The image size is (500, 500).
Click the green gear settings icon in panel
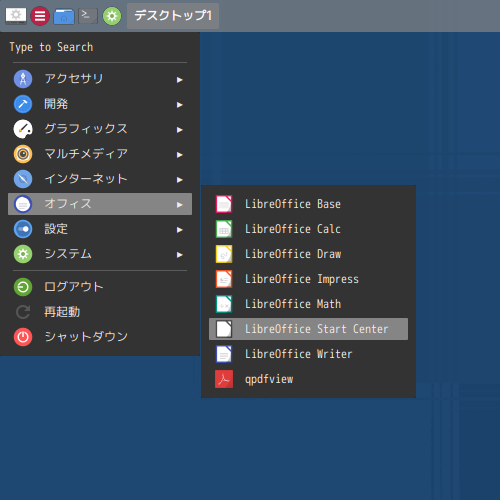(112, 16)
